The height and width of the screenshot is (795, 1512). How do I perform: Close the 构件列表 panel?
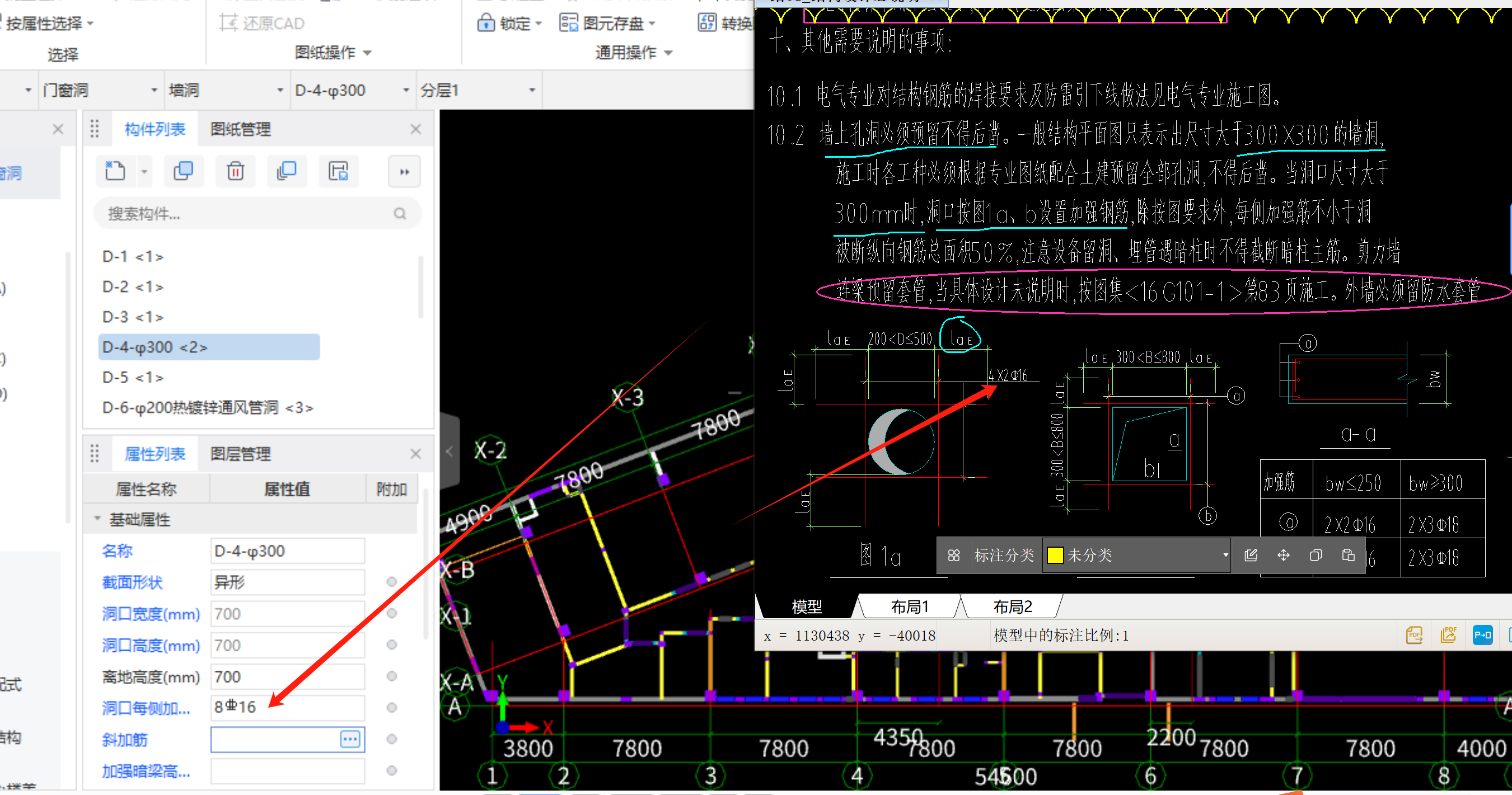point(415,129)
